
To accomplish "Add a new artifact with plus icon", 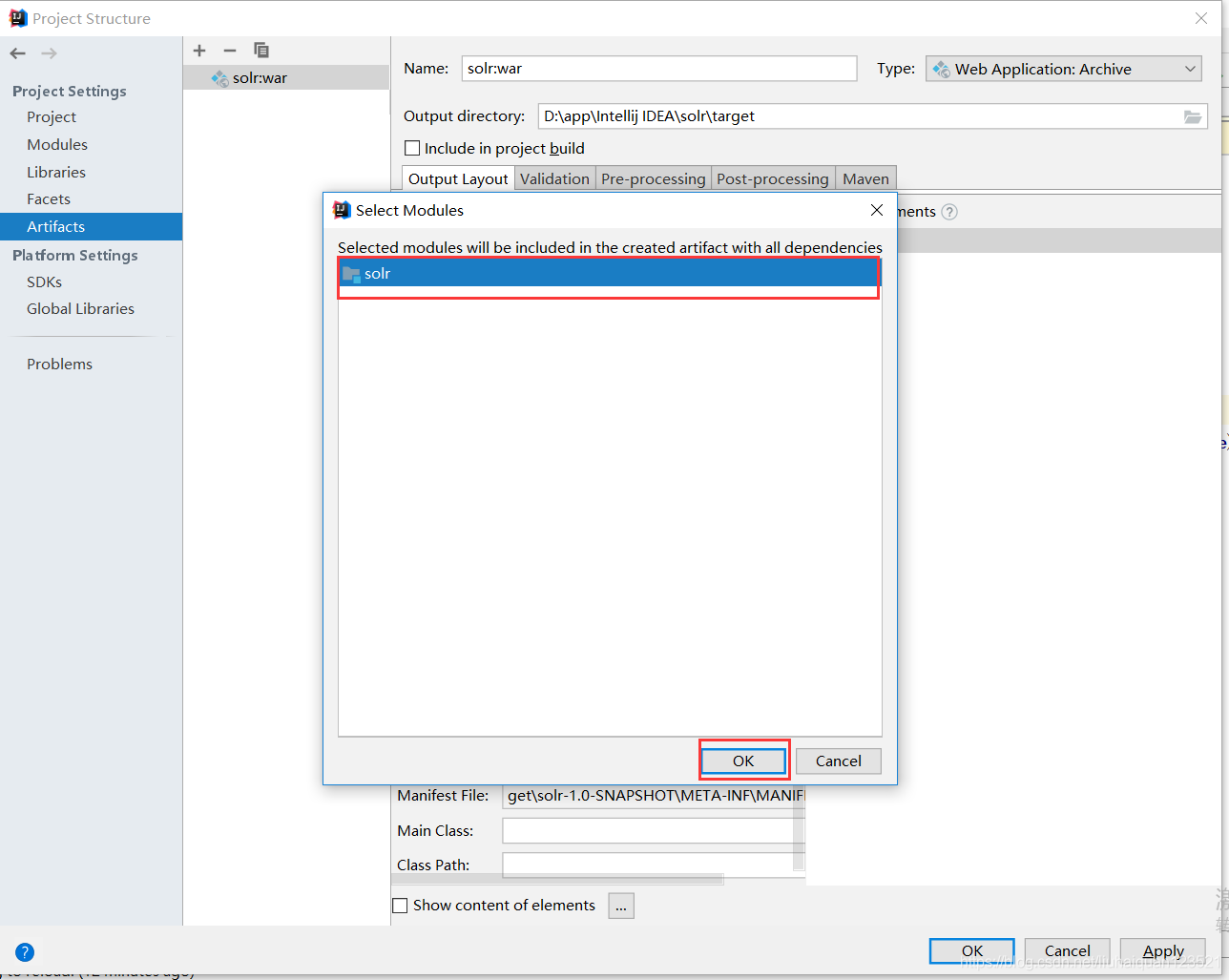I will pyautogui.click(x=199, y=51).
